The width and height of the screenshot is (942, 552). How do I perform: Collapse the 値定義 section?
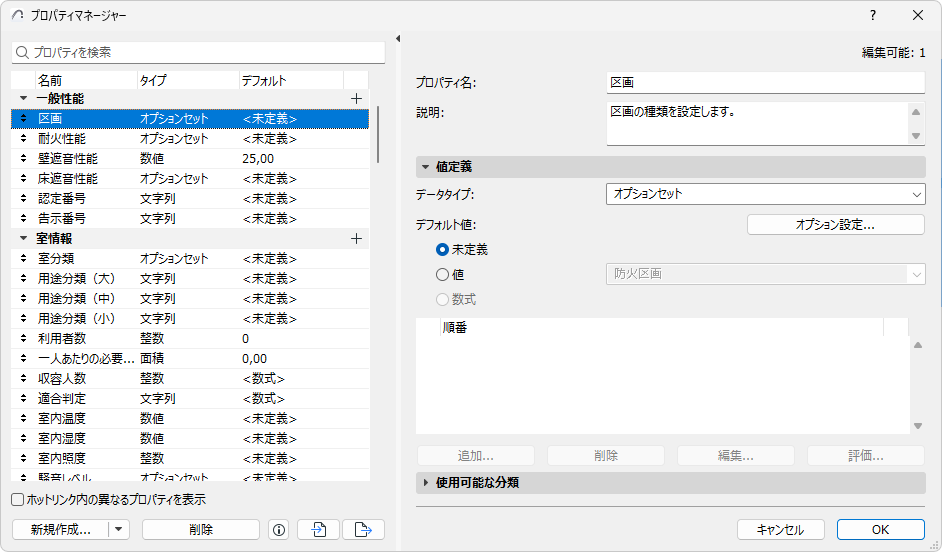click(x=425, y=167)
